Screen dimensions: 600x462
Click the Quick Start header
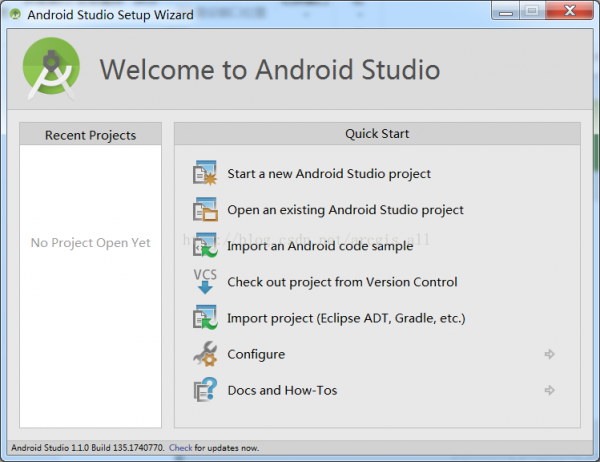tap(377, 134)
